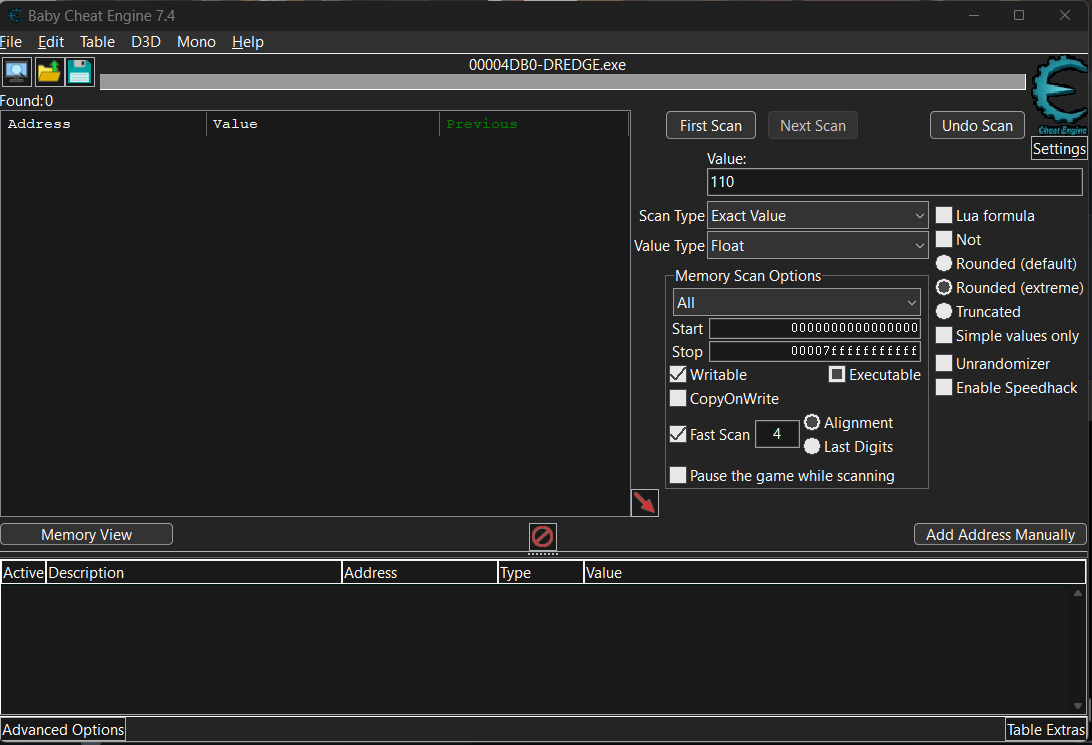The image size is (1092, 745).
Task: Open a cheat table with folder icon
Action: click(x=49, y=72)
